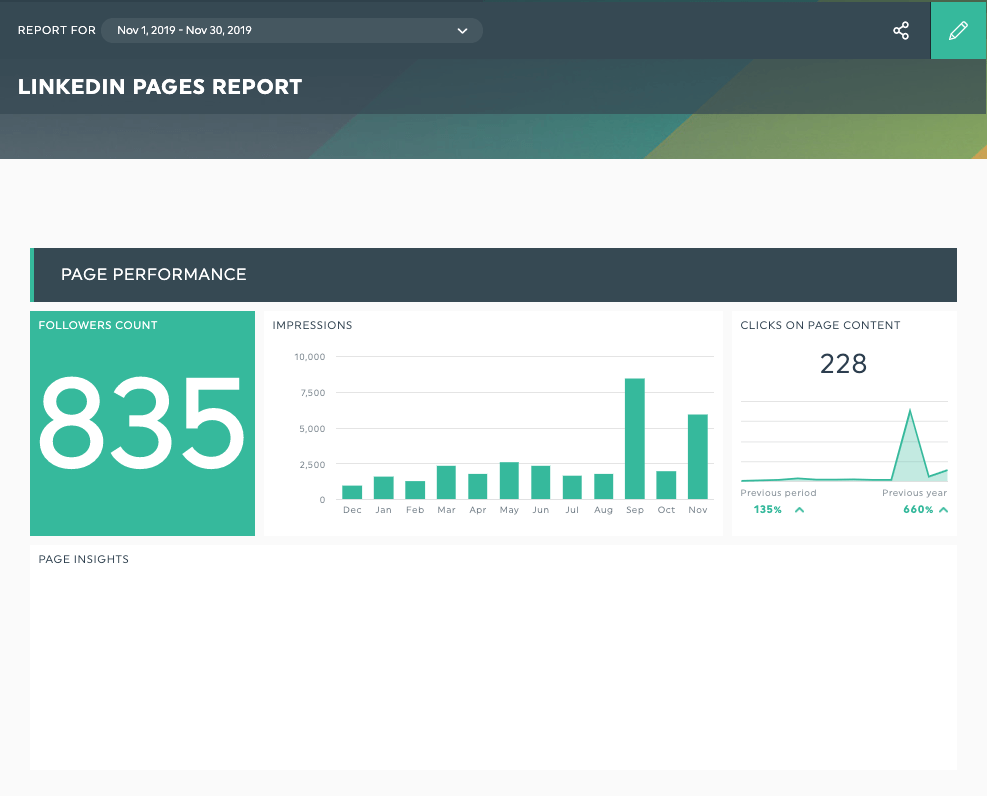
Task: Click the 10,000 axis label
Action: click(x=310, y=357)
